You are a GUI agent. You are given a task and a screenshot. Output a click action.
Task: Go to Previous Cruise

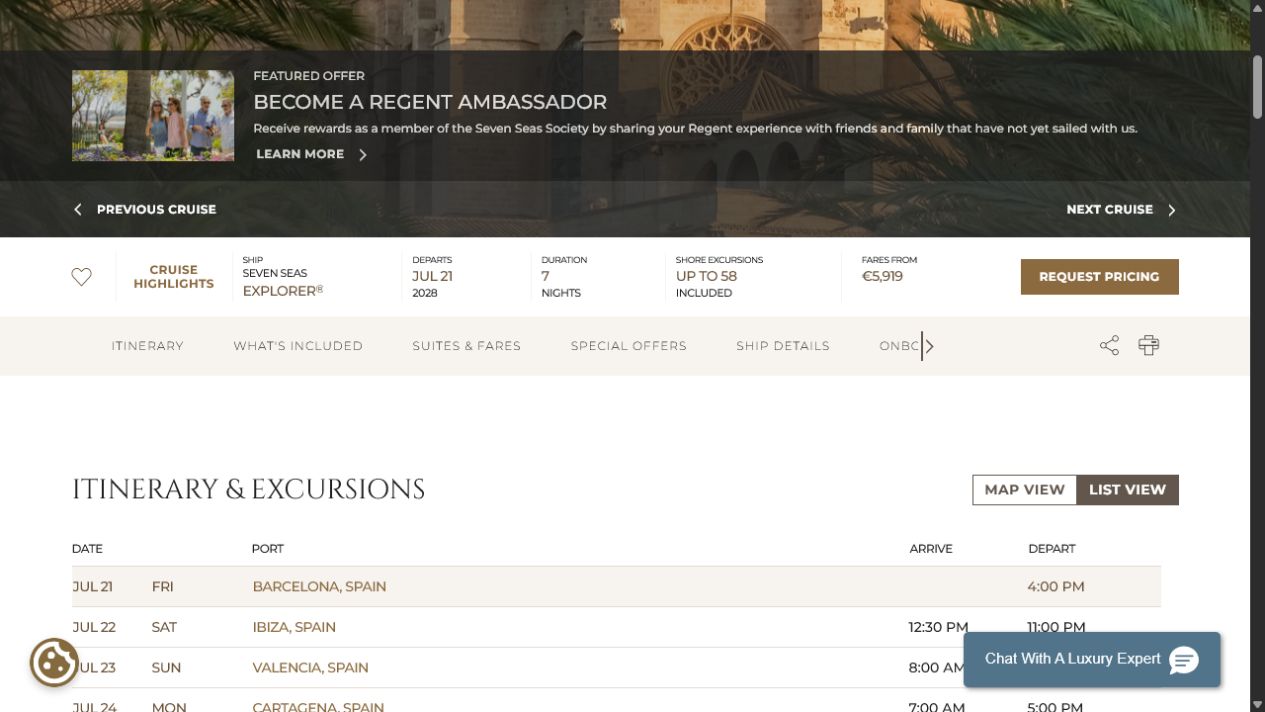pos(156,209)
